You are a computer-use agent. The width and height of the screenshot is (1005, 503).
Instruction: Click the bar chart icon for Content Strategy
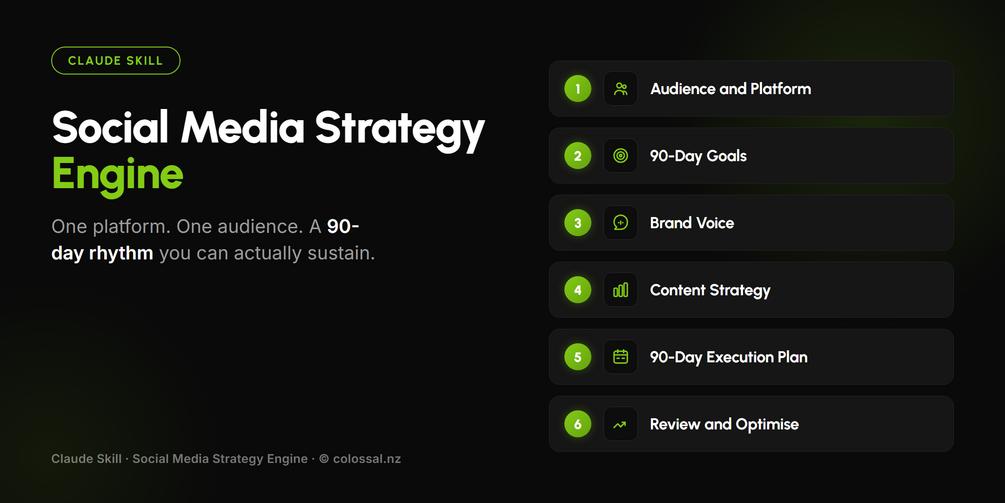(x=620, y=290)
